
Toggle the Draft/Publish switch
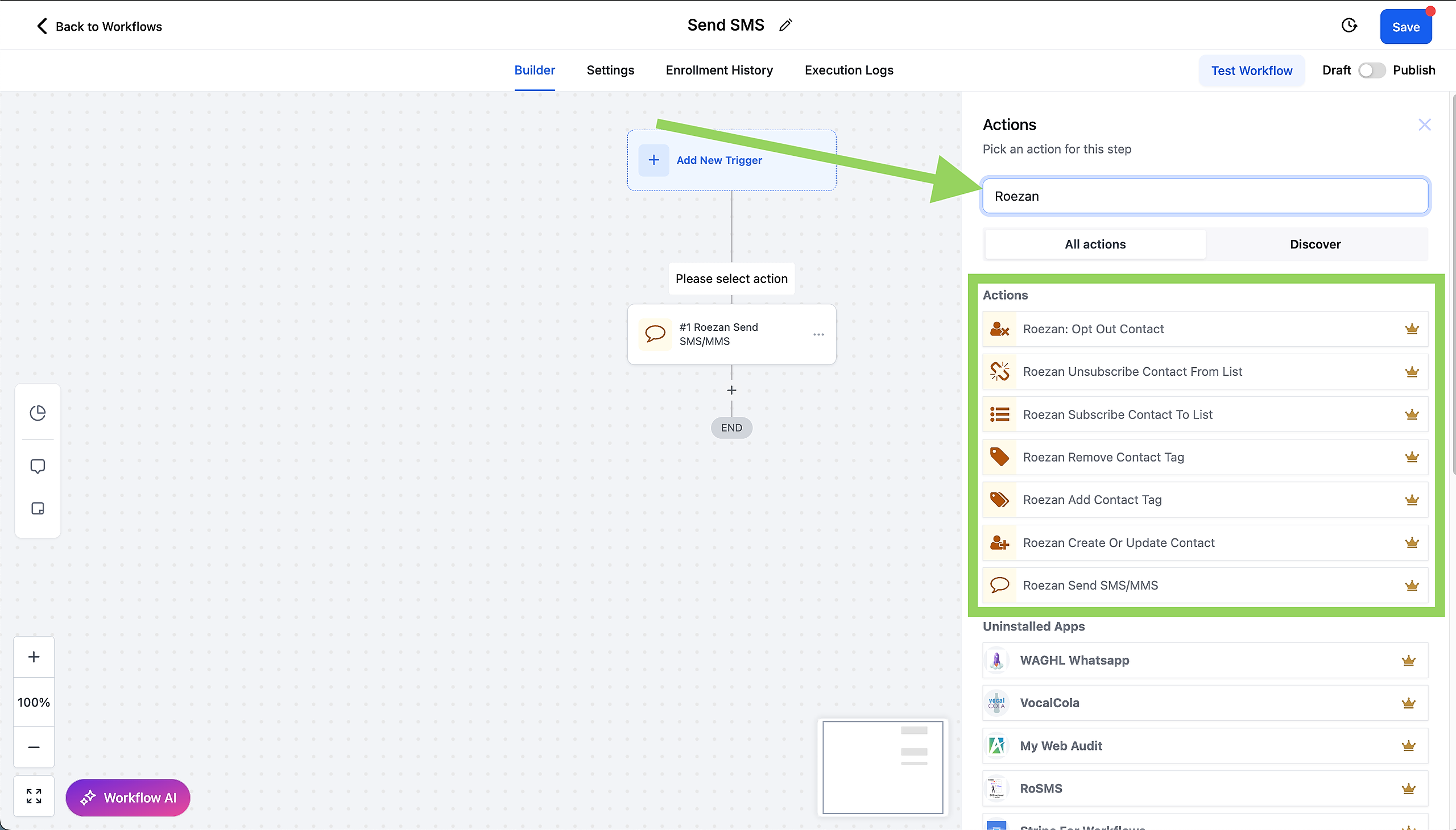1371,70
